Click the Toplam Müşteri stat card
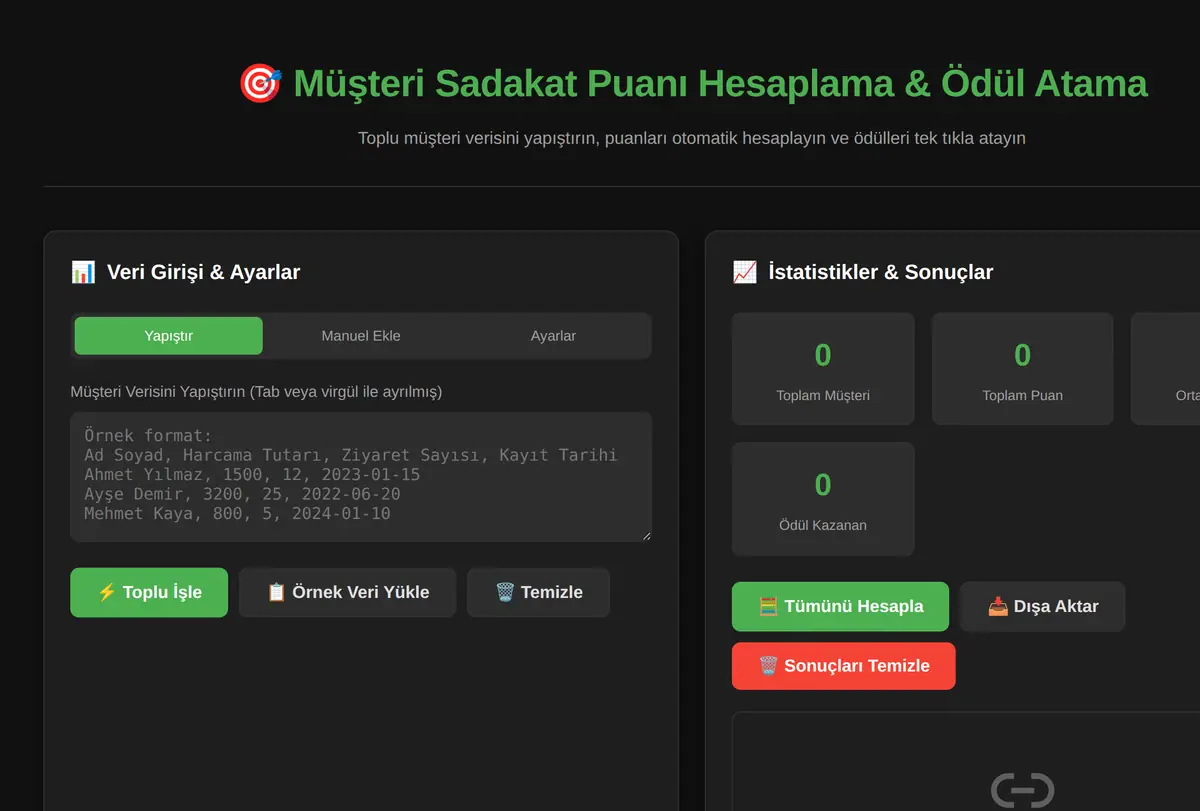 (823, 369)
